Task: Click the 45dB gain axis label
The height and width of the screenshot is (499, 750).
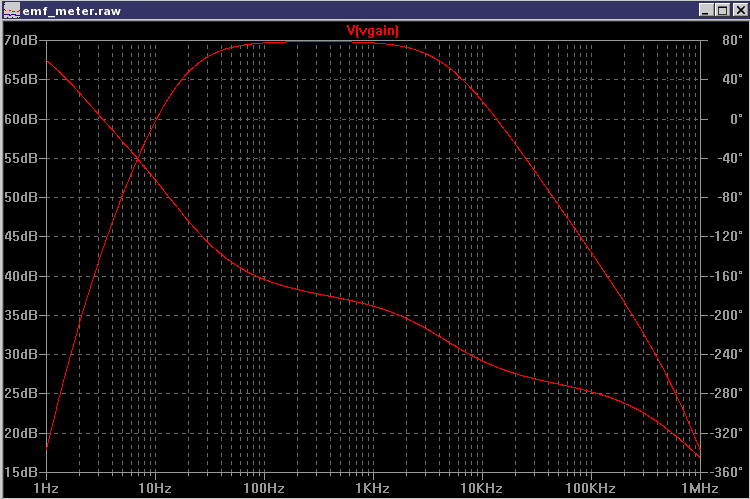Action: [x=21, y=236]
